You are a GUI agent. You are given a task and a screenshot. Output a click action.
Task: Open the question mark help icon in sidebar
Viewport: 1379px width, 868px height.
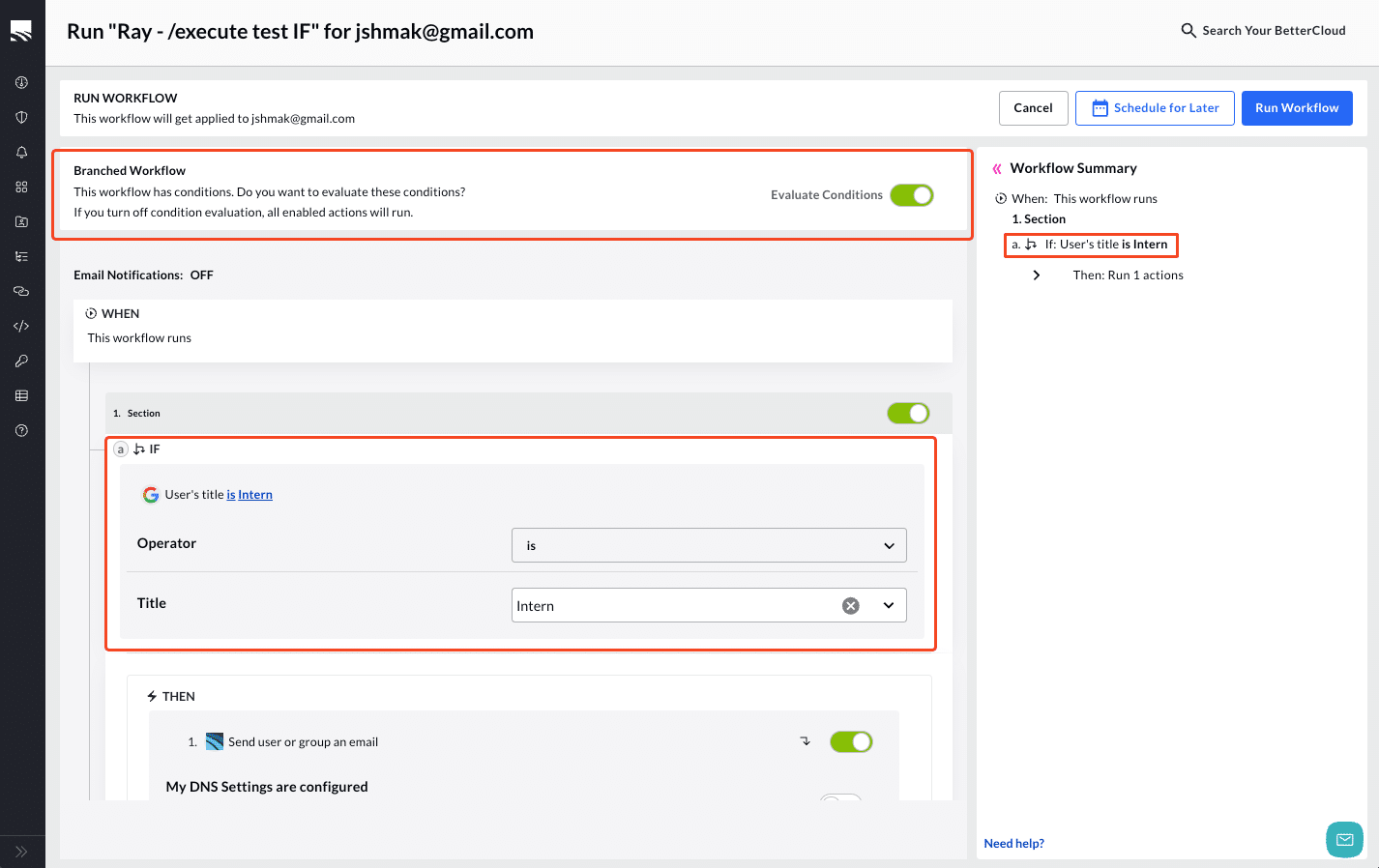(21, 431)
